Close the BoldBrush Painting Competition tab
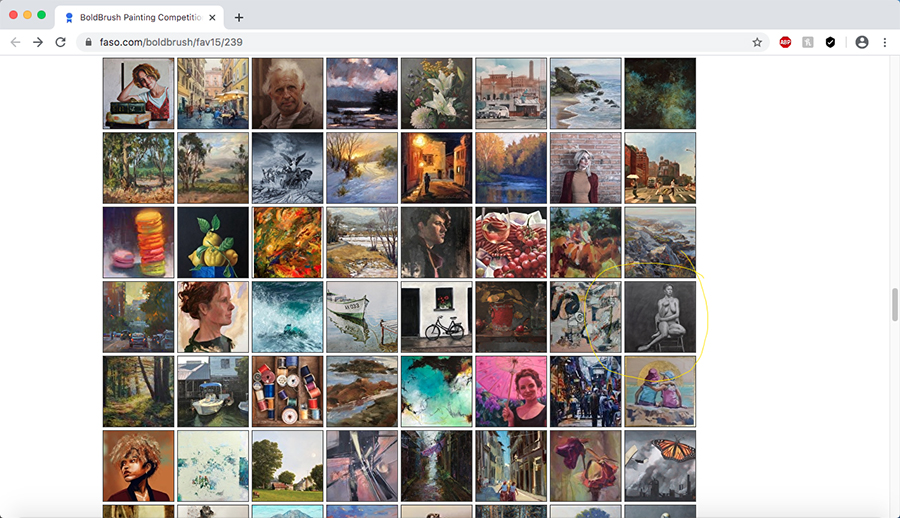The image size is (900, 518). 213,17
